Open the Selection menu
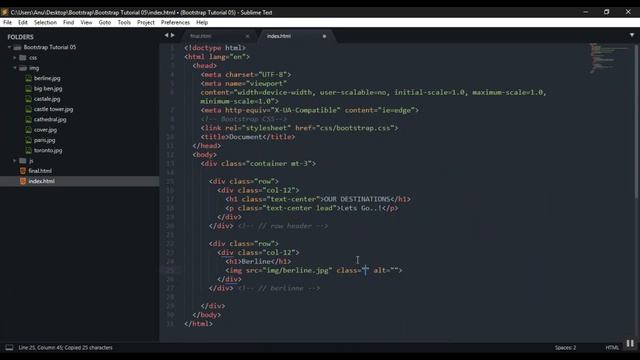 click(x=45, y=22)
